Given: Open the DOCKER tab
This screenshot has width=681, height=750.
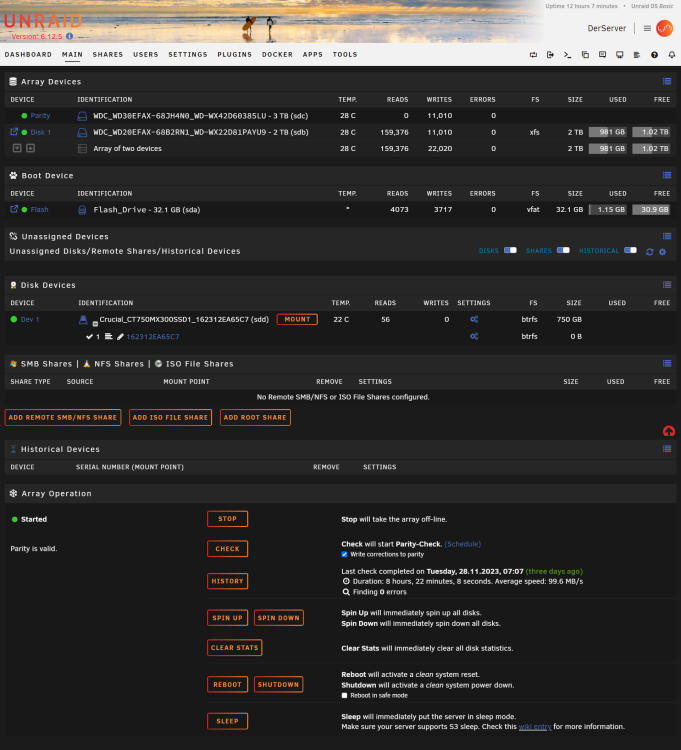Looking at the screenshot, I should pyautogui.click(x=277, y=55).
